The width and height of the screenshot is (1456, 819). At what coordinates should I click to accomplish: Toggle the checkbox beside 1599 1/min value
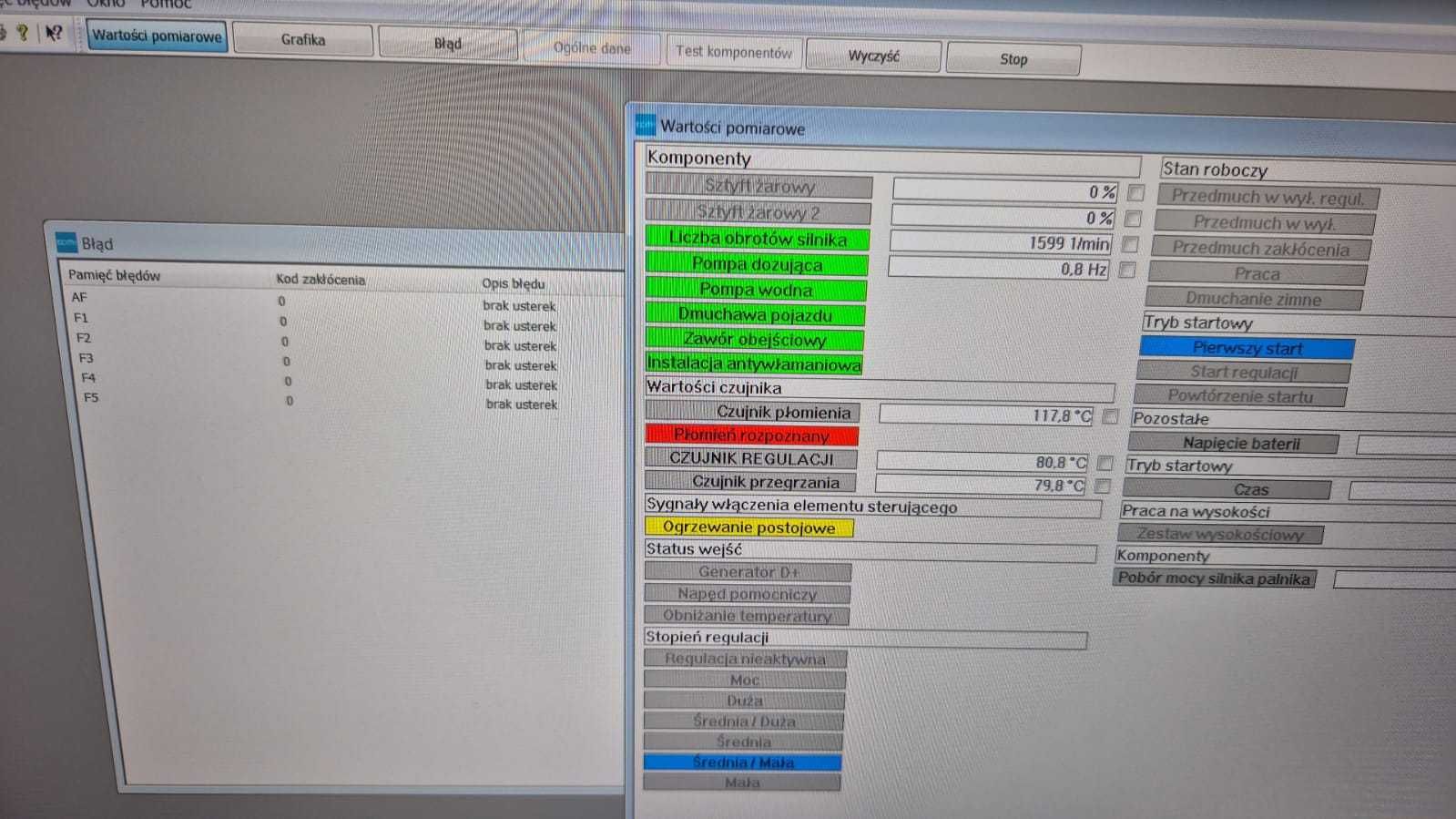(1130, 244)
